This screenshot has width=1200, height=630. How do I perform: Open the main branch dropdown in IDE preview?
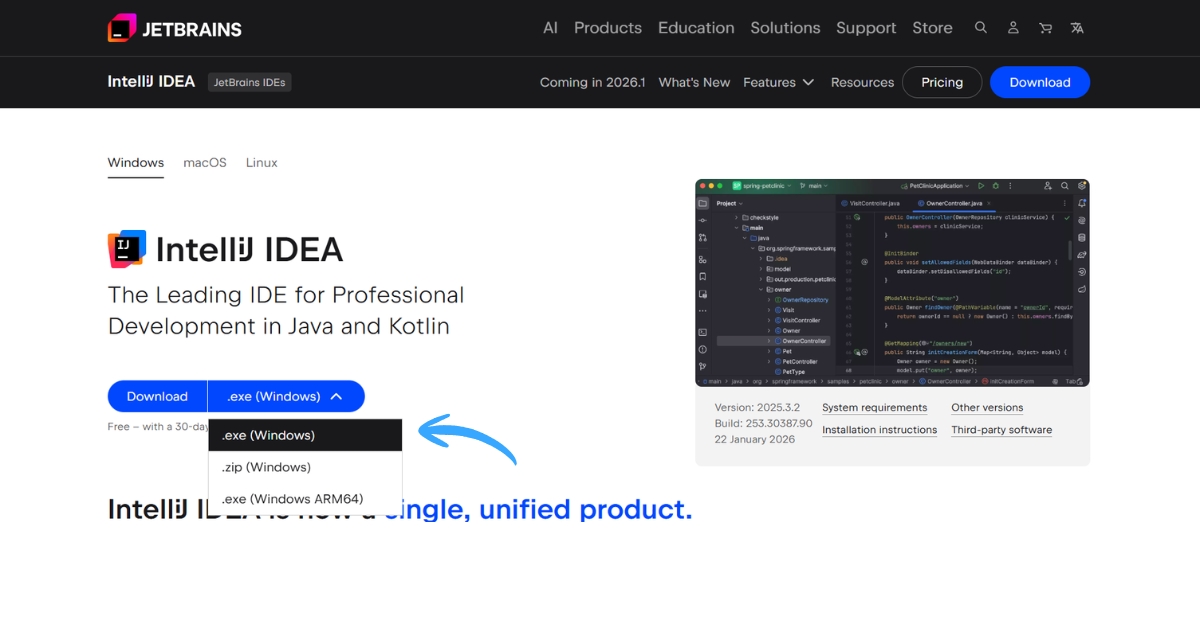point(814,186)
